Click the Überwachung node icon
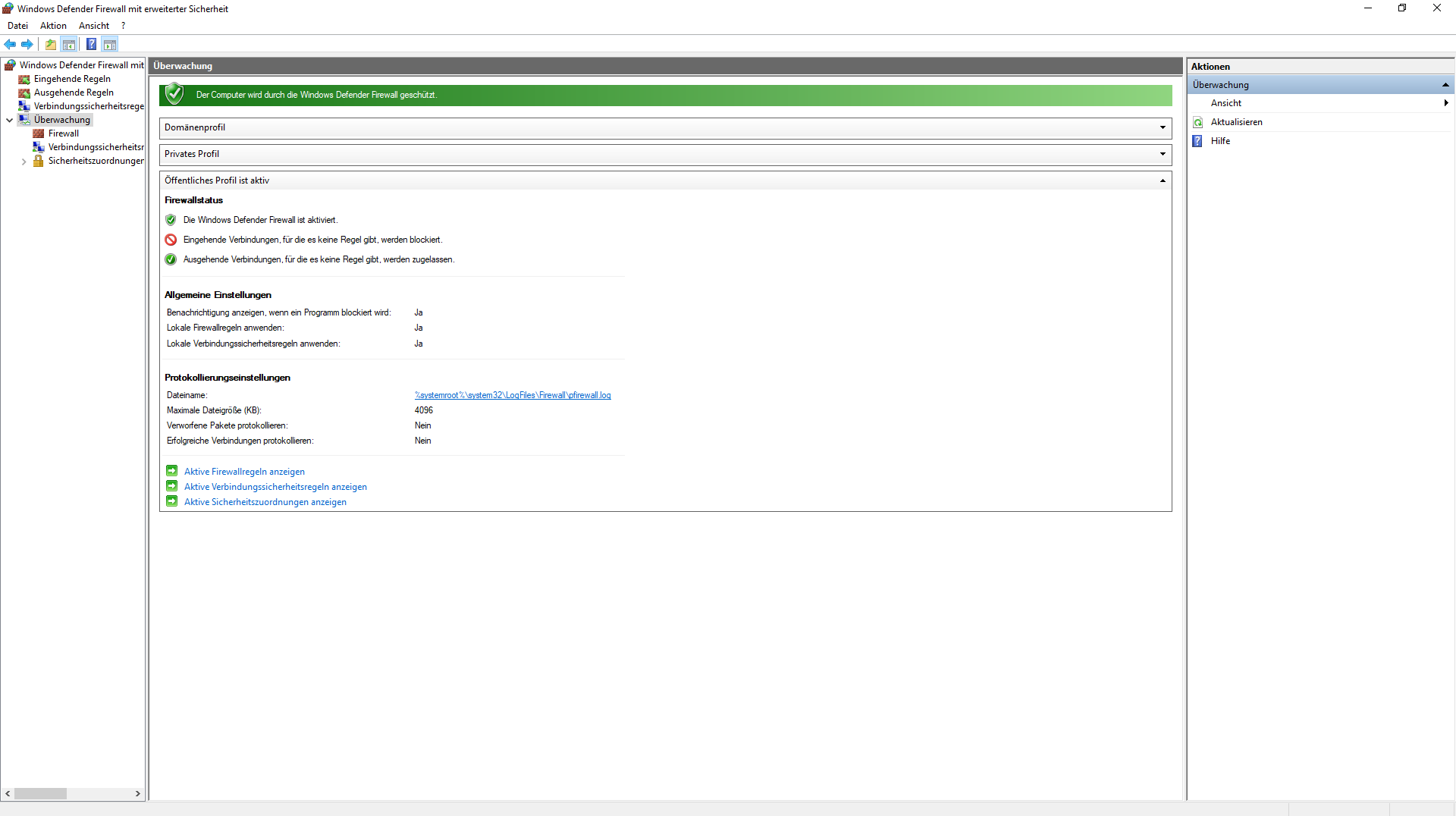 24,120
